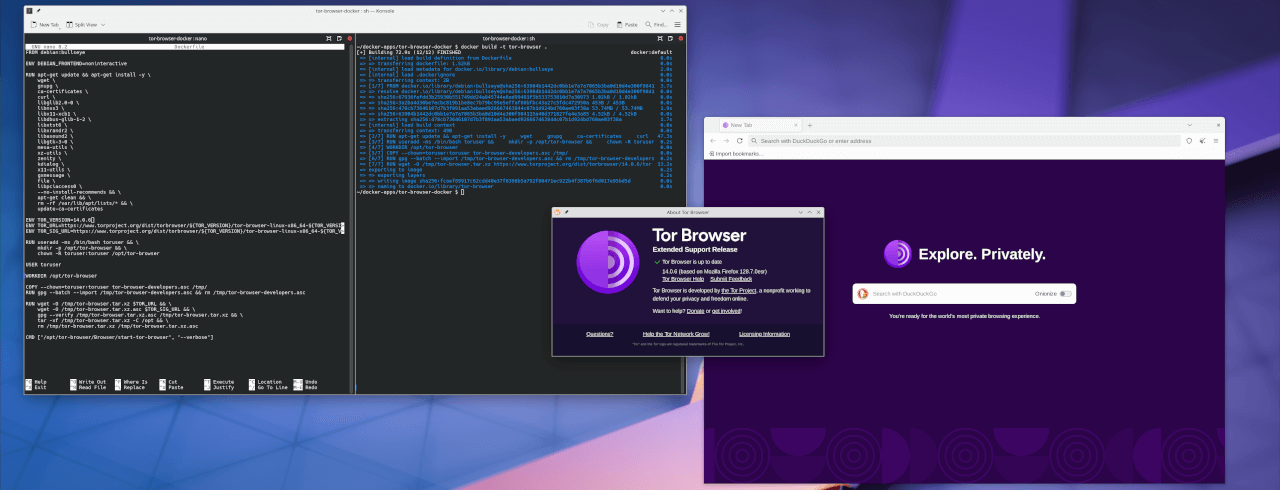Open the Licensing Information link
The image size is (1280, 490).
click(764, 333)
